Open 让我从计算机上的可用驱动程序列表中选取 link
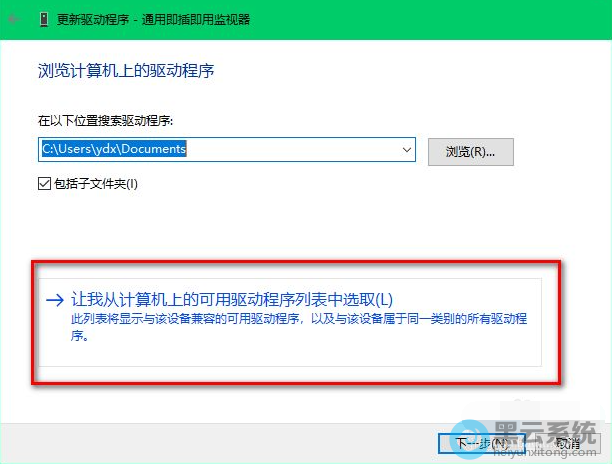Image resolution: width=612 pixels, height=464 pixels. (x=232, y=300)
